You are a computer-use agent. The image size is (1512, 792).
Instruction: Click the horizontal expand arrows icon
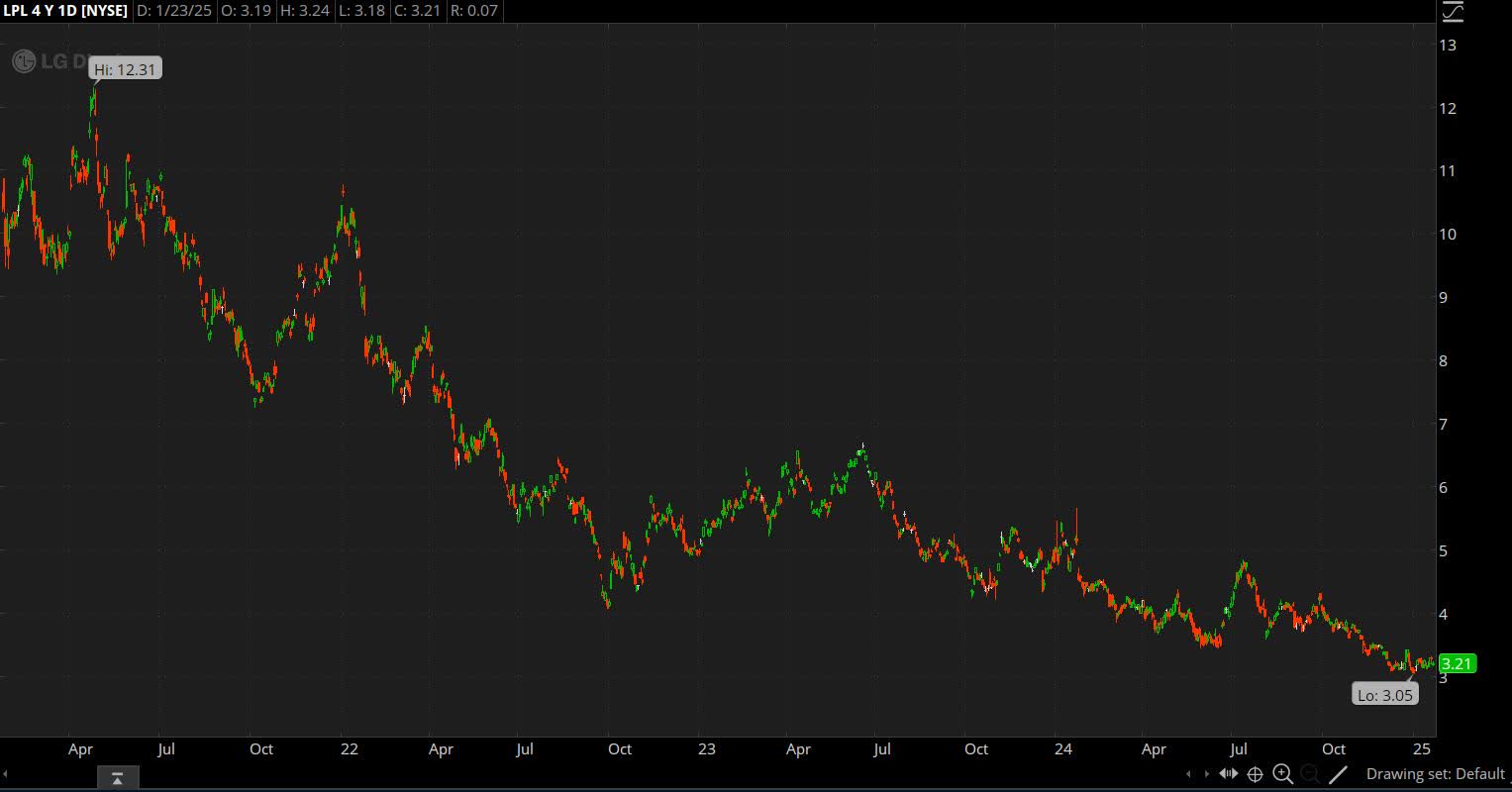click(x=1229, y=773)
